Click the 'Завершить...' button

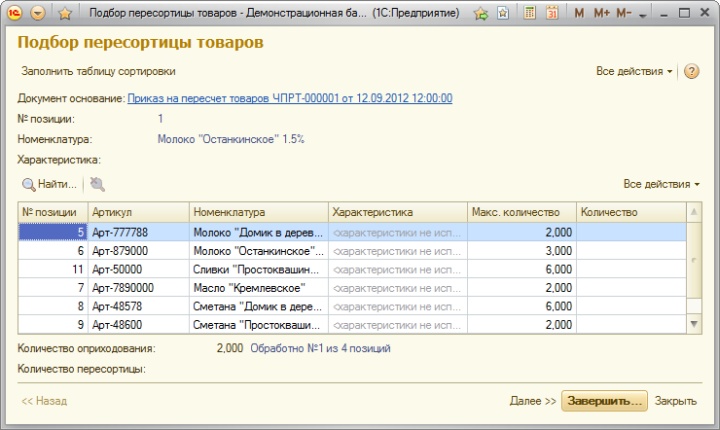point(604,401)
